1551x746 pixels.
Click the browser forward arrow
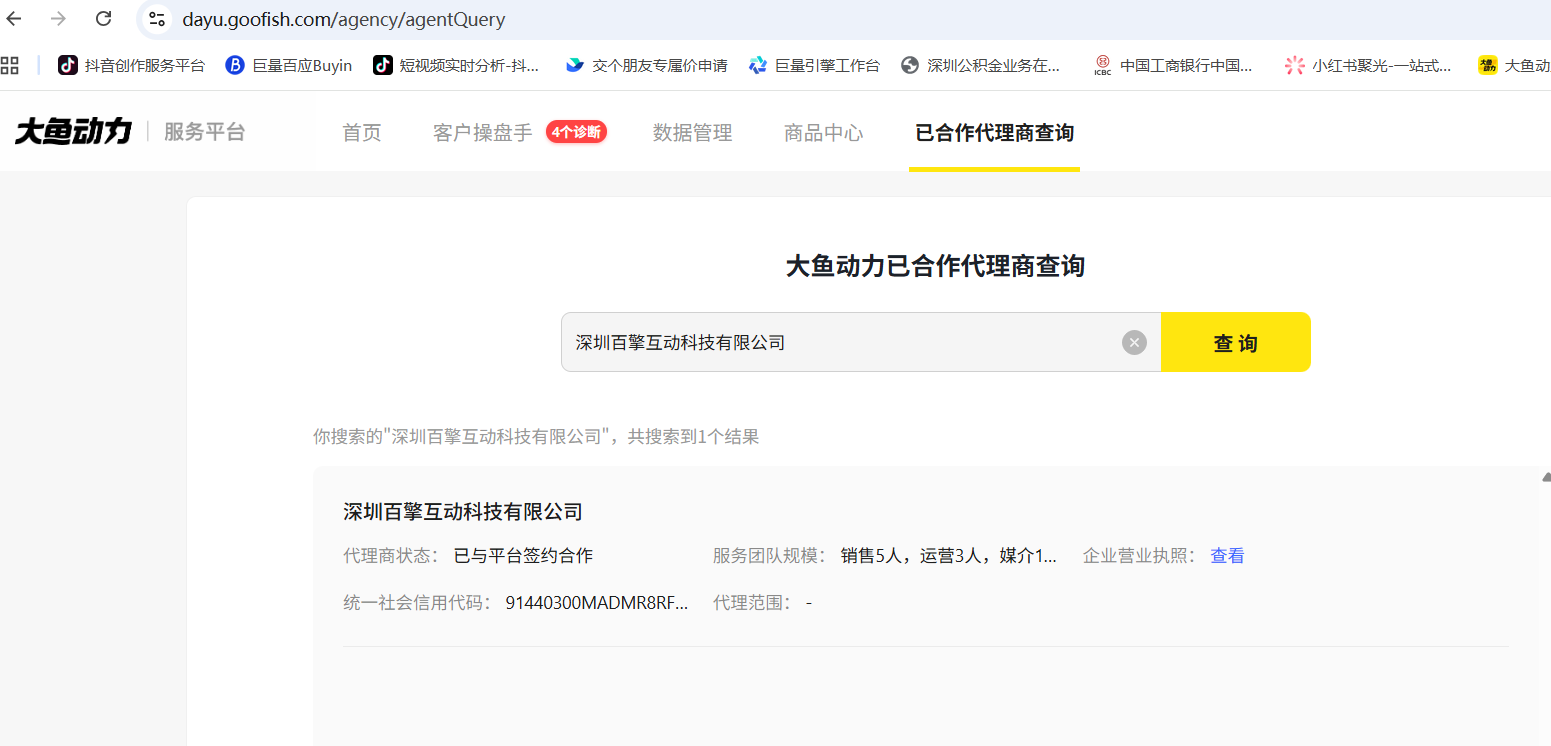(x=58, y=18)
